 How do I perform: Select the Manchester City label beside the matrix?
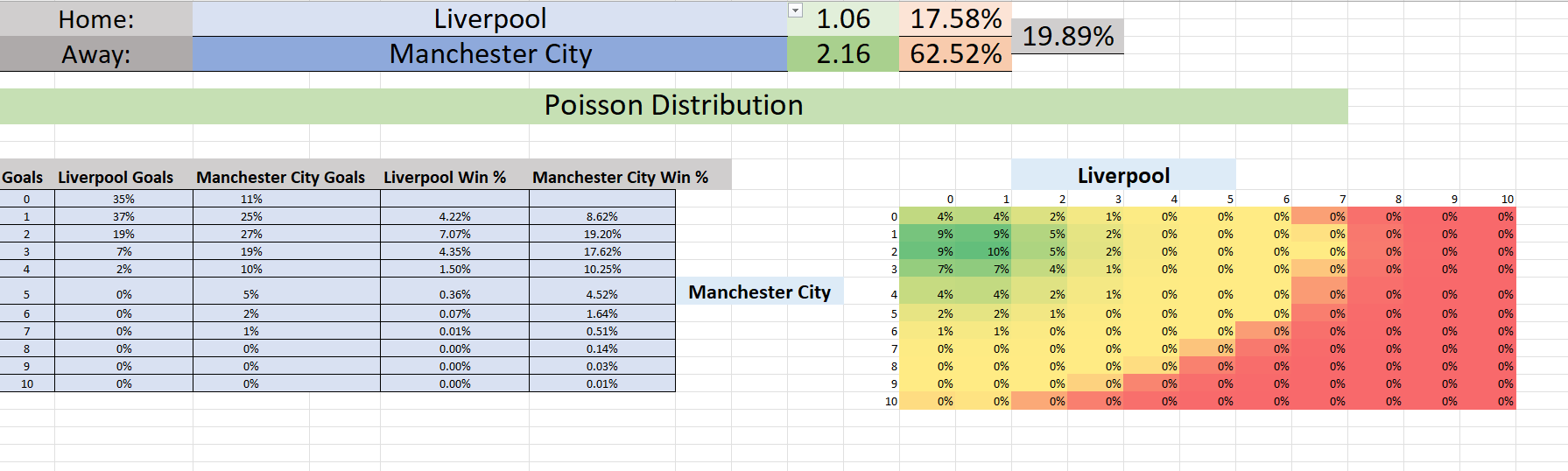[759, 292]
